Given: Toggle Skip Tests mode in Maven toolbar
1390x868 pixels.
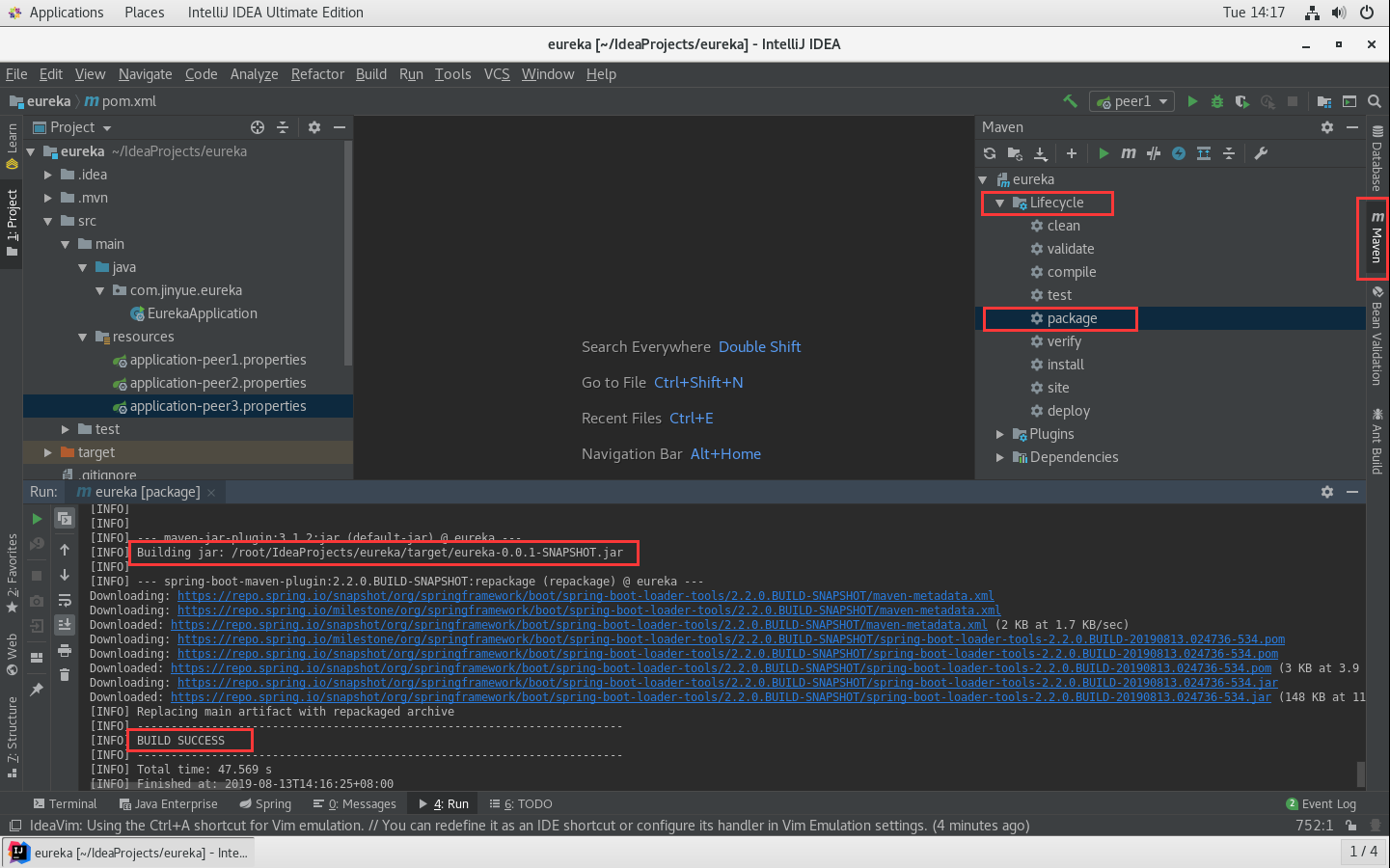Looking at the screenshot, I should point(1179,153).
